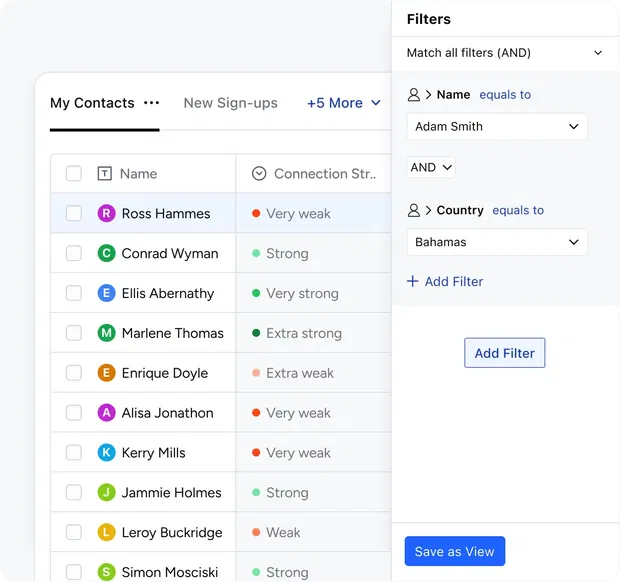620x582 pixels.
Task: Click the person icon beside Country filter
Action: click(414, 210)
